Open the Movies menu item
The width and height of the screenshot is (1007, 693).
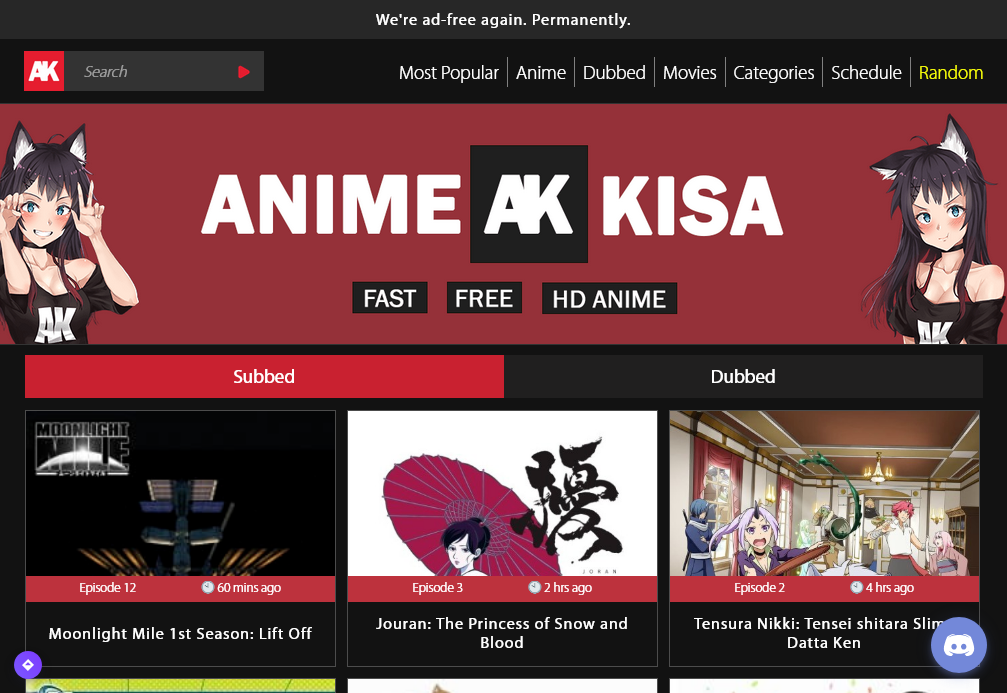coord(689,73)
